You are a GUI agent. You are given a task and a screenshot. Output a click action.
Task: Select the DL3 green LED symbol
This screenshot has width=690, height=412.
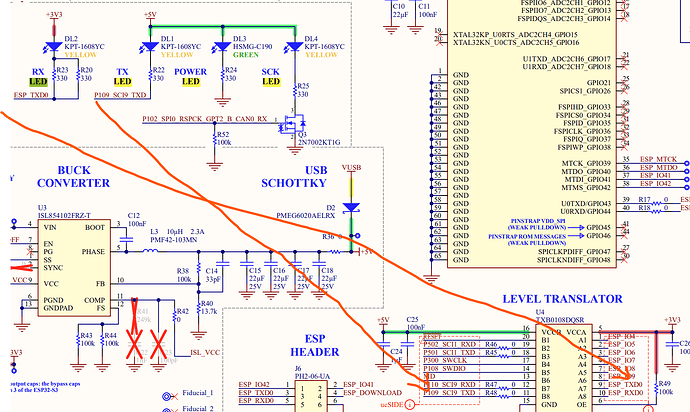click(x=221, y=46)
